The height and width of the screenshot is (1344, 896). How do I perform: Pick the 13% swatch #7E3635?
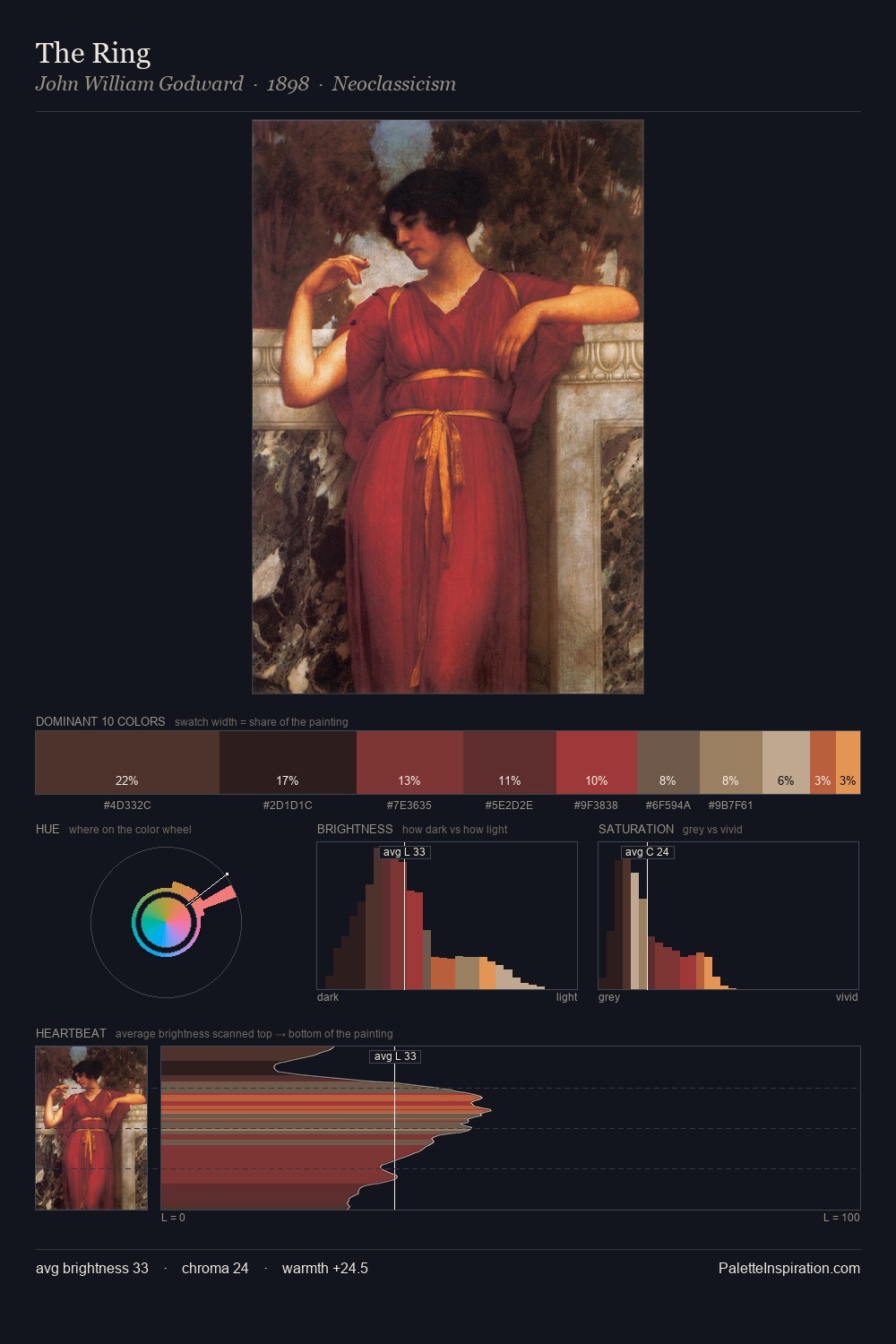pyautogui.click(x=409, y=762)
